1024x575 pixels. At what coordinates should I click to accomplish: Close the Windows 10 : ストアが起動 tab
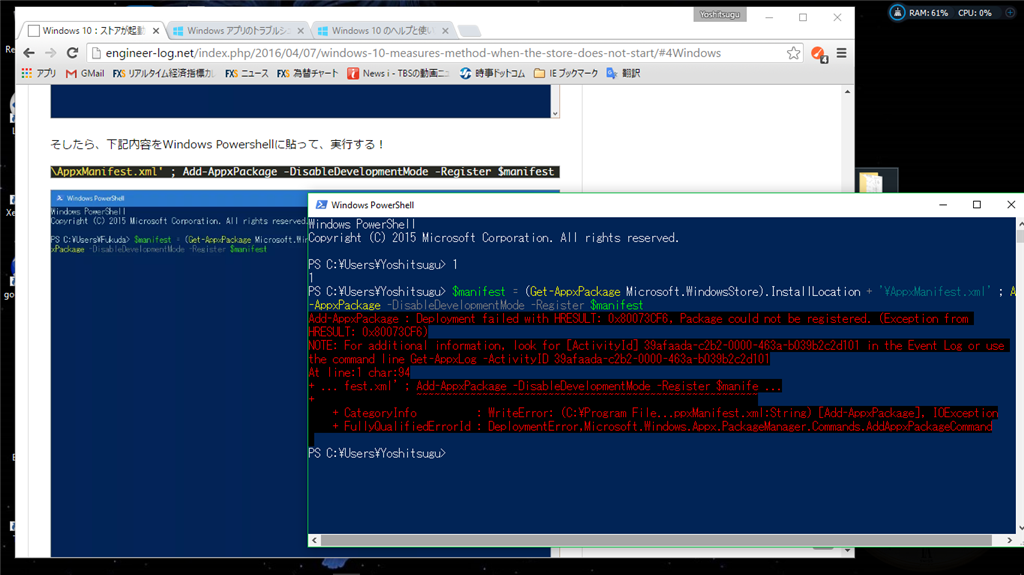[x=155, y=31]
